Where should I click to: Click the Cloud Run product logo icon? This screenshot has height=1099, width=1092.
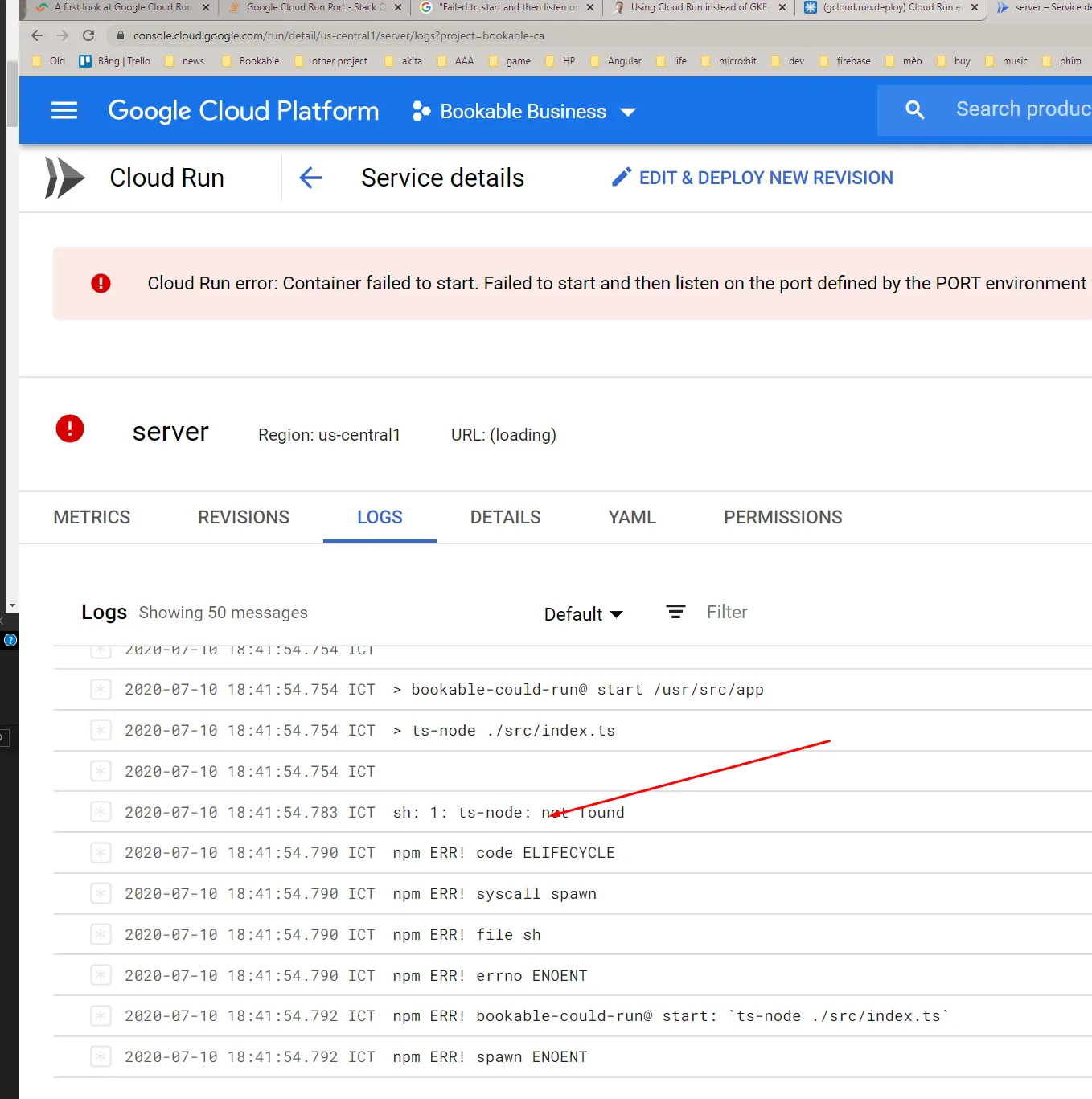64,178
